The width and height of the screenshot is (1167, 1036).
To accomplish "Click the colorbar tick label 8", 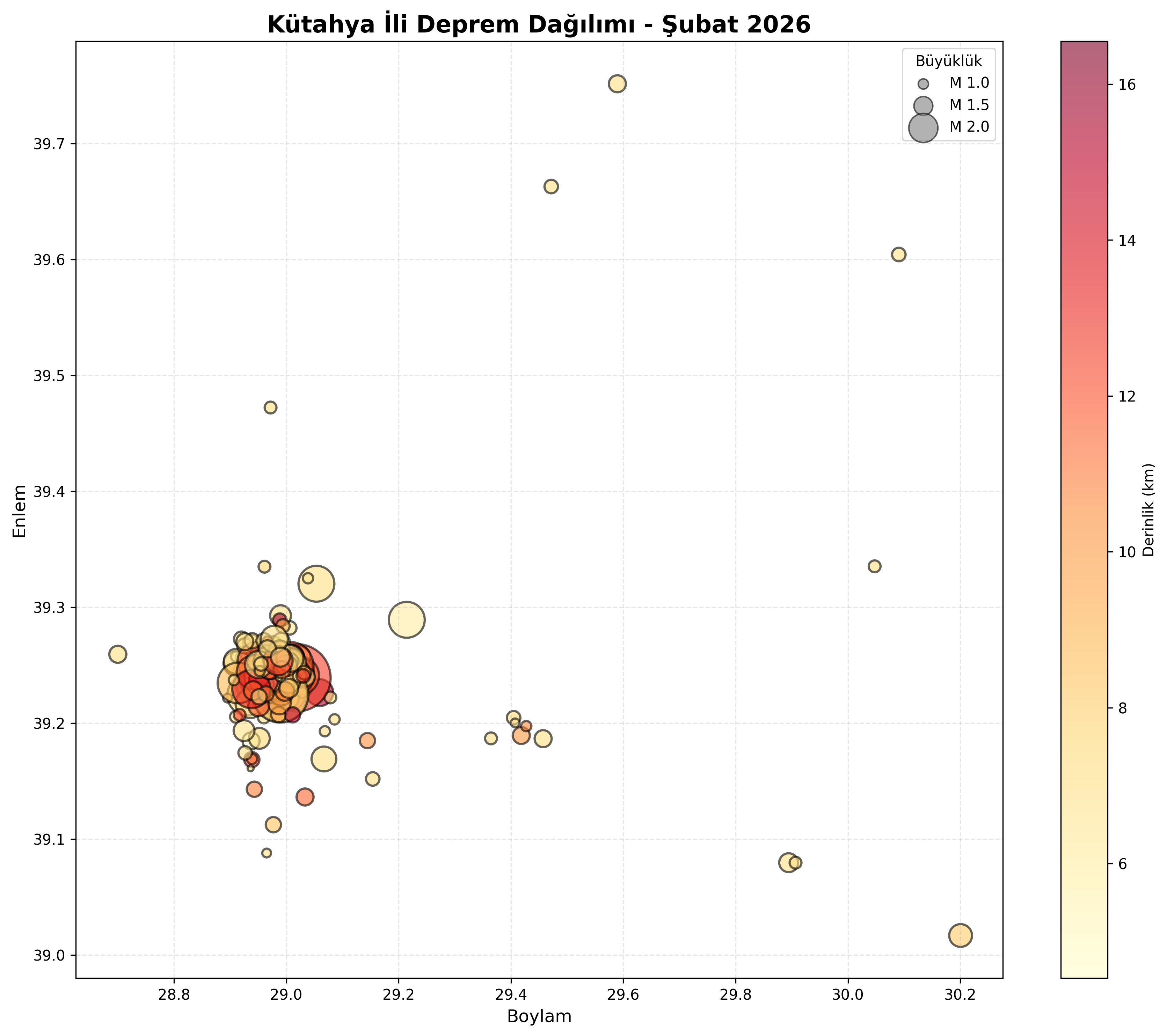I will [1123, 708].
